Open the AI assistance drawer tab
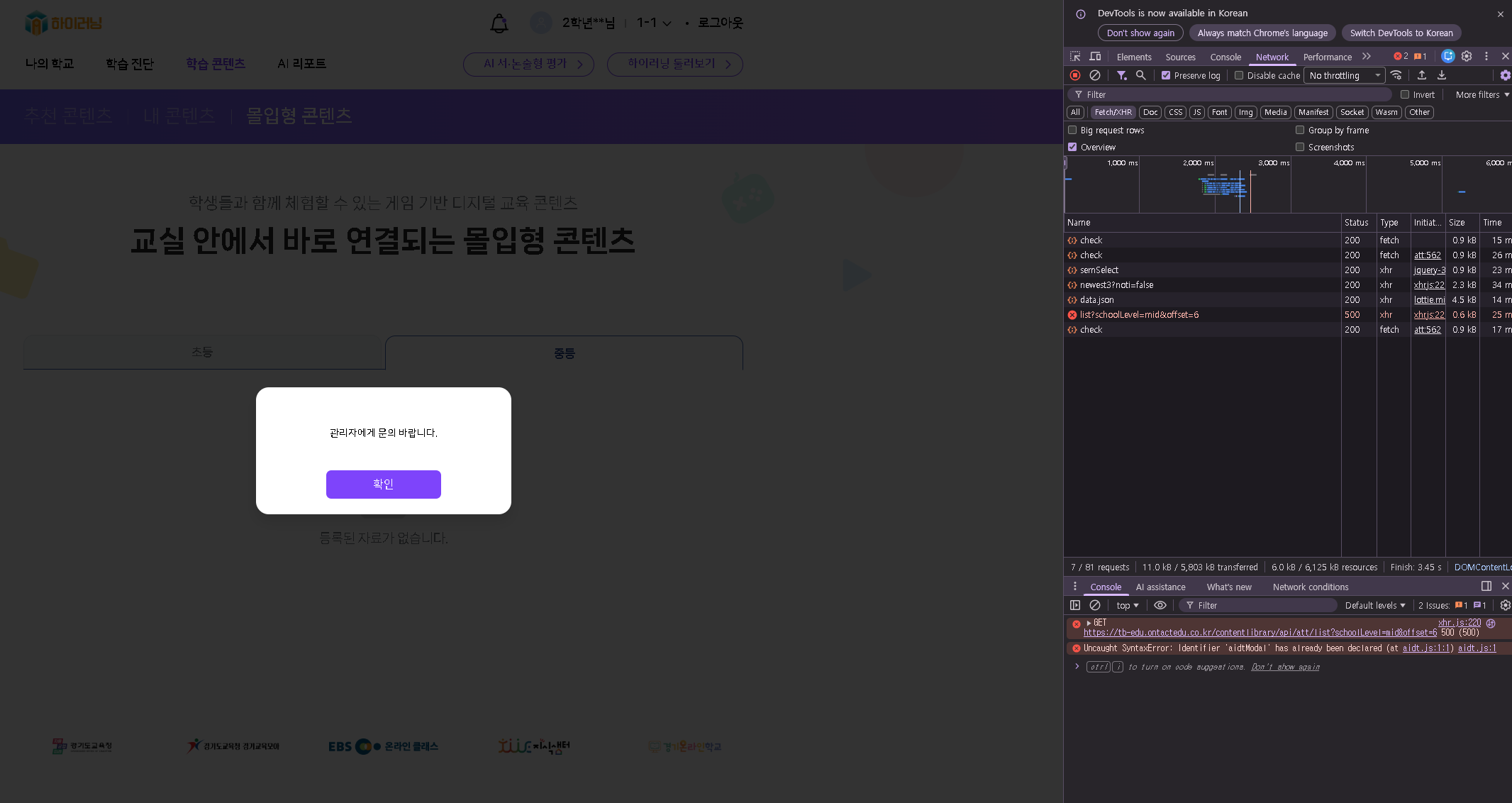1512x803 pixels. pyautogui.click(x=1160, y=587)
